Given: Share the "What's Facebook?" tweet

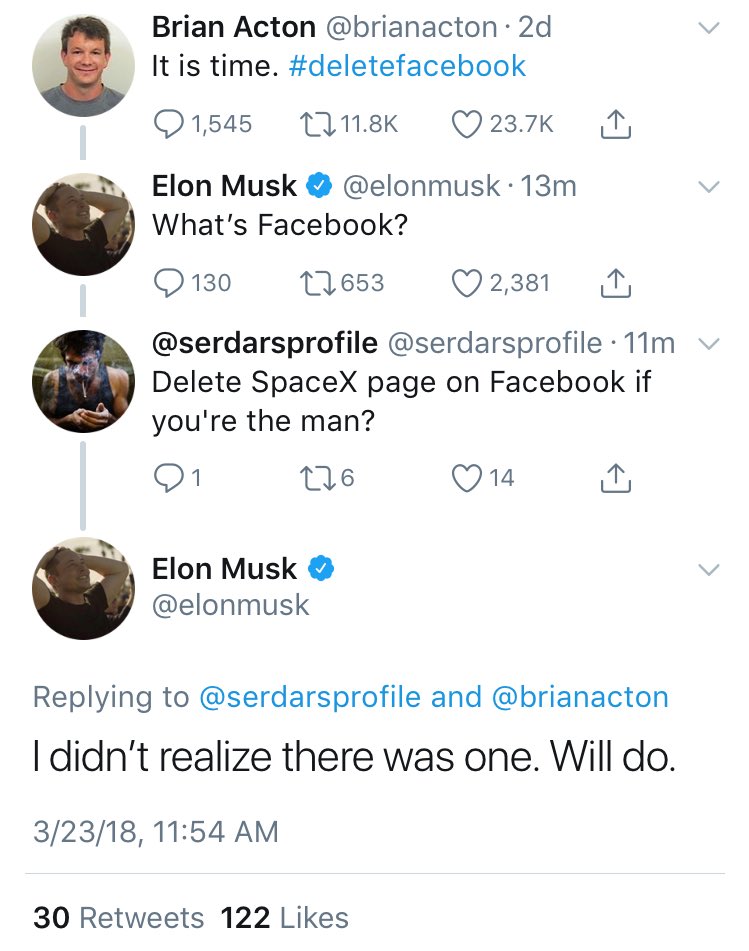Looking at the screenshot, I should [x=616, y=283].
